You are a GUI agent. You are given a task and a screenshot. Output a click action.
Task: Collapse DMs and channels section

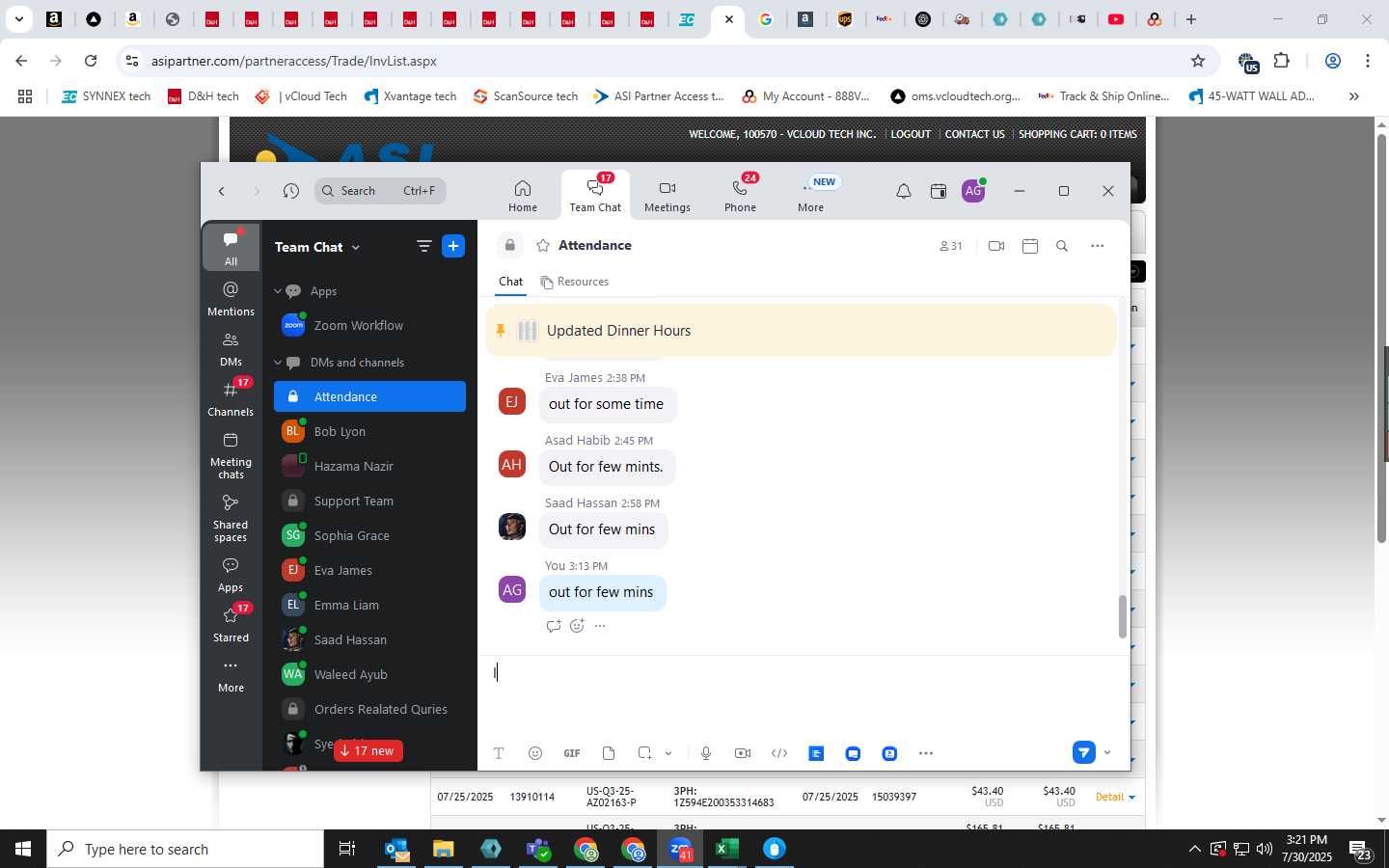[x=278, y=363]
